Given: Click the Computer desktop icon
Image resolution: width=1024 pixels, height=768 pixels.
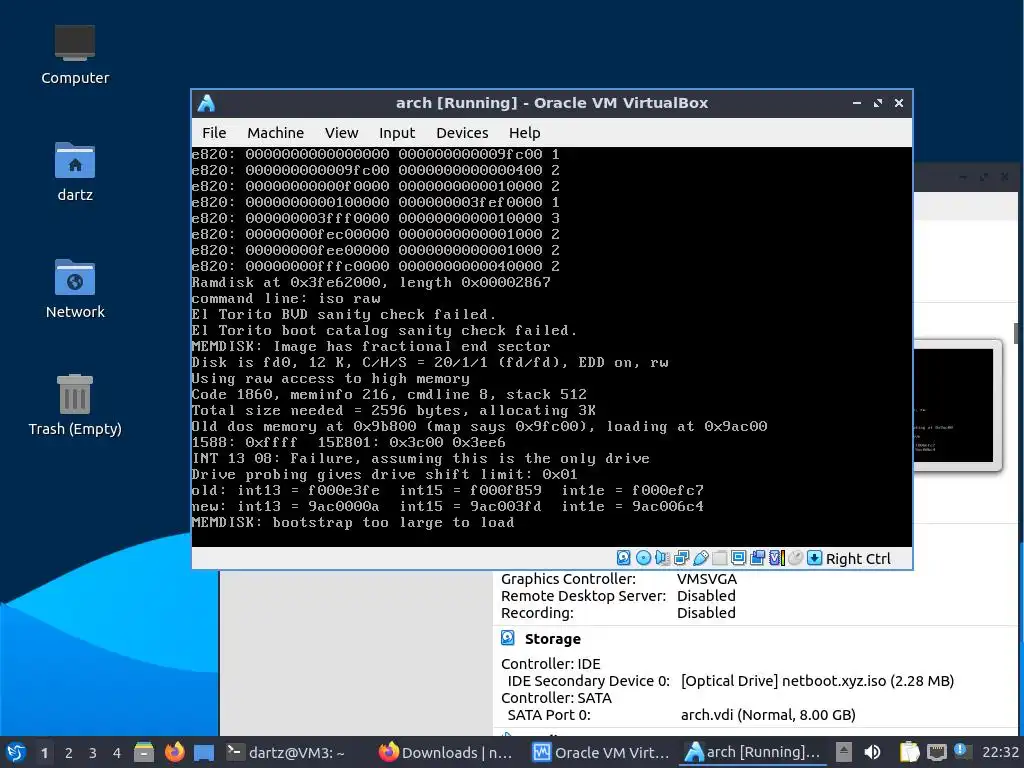Looking at the screenshot, I should point(75,55).
